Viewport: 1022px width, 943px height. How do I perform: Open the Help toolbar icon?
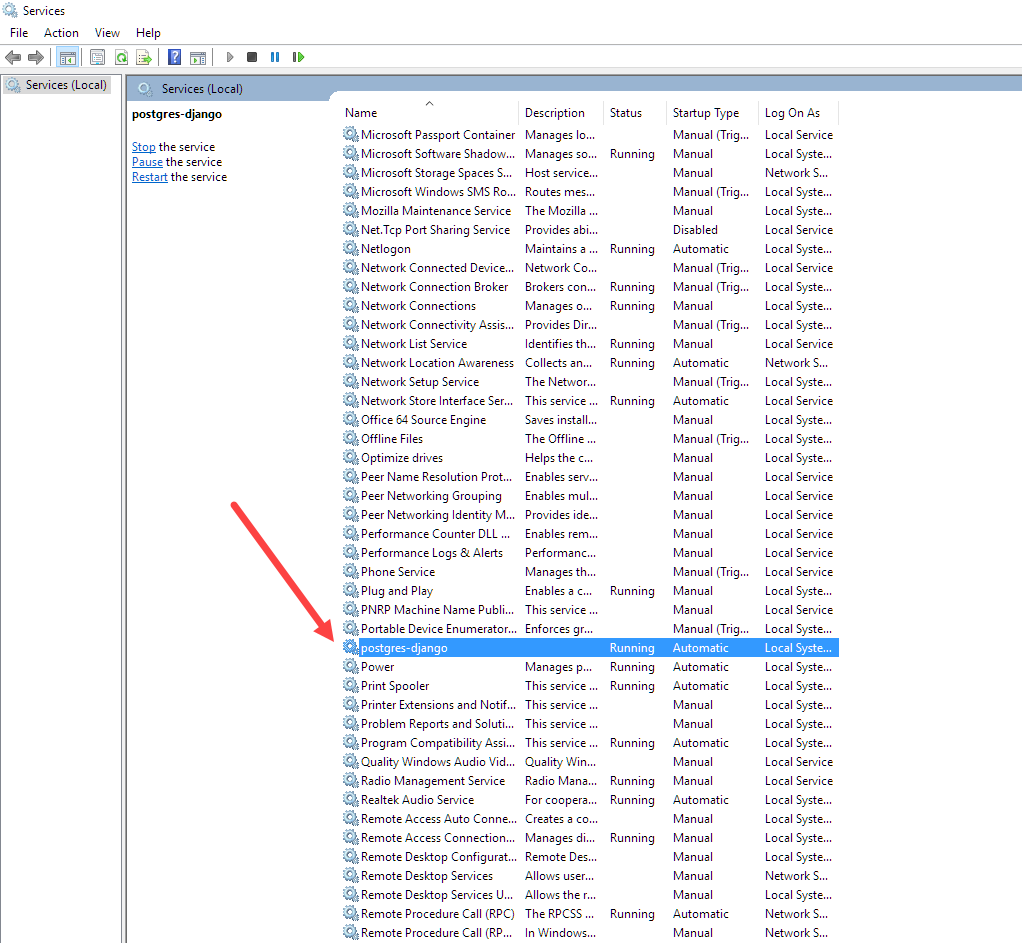coord(175,57)
